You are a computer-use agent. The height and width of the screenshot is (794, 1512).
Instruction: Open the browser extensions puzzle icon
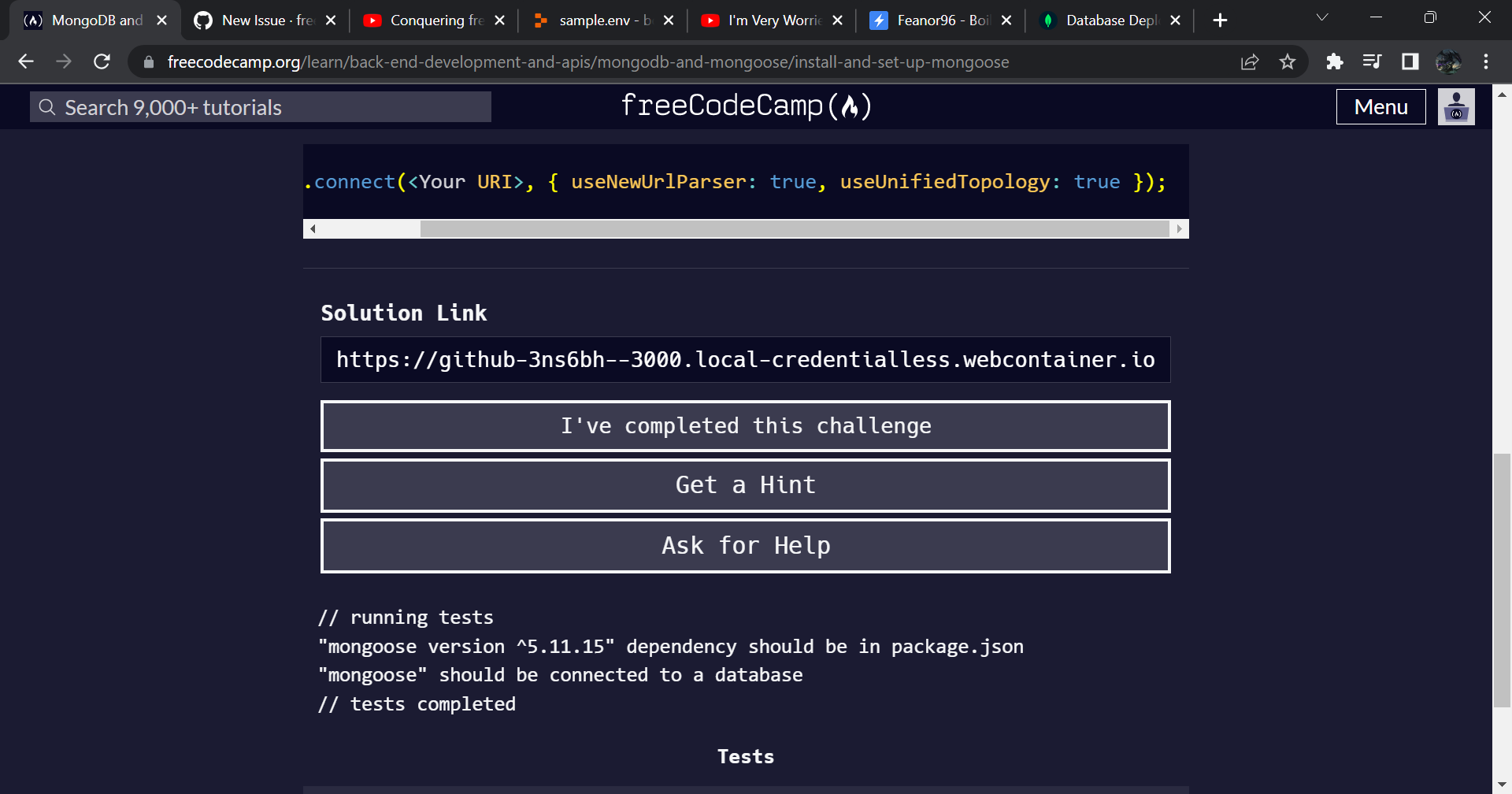click(1335, 61)
